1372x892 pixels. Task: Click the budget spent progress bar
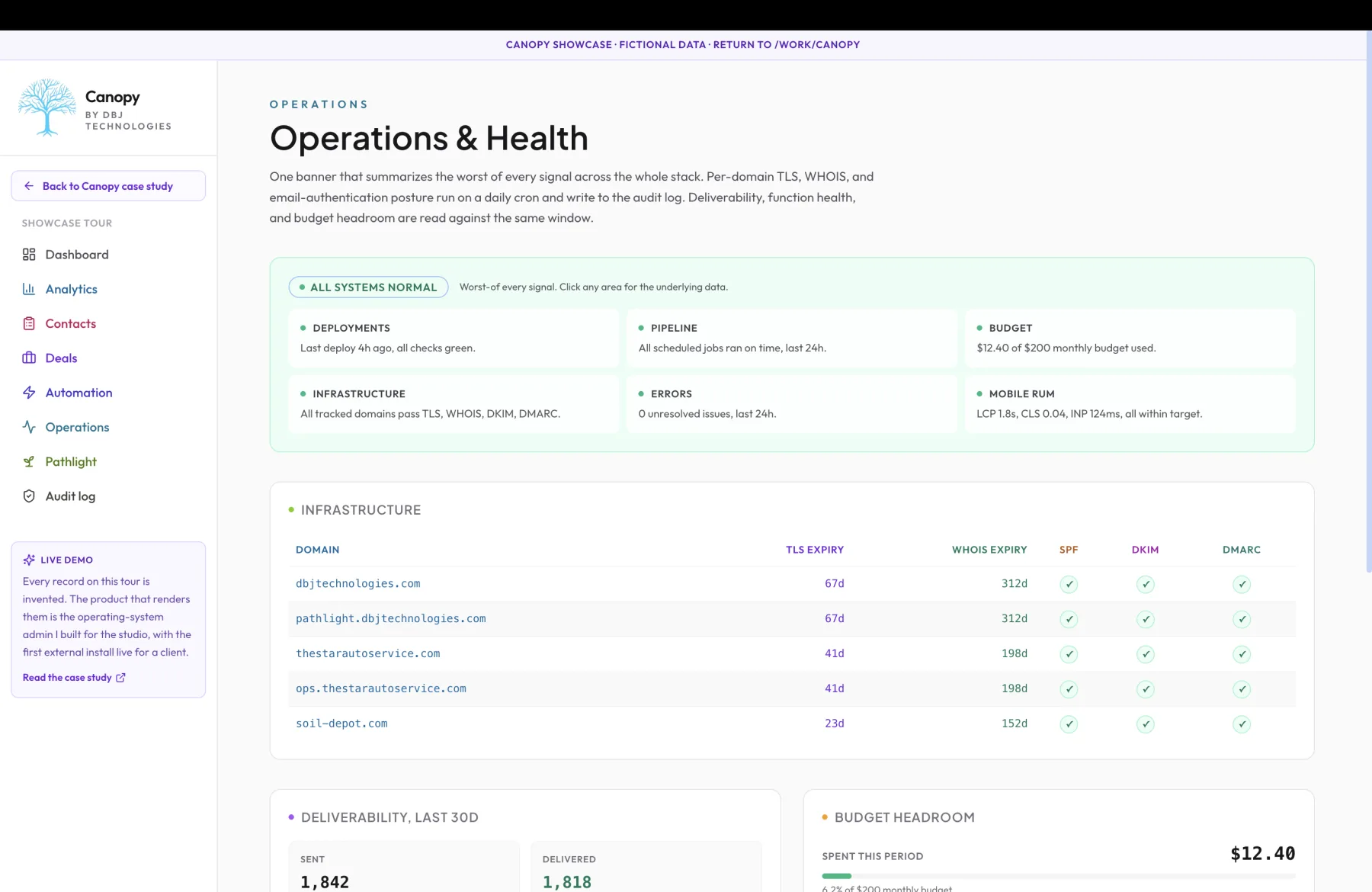tap(1059, 876)
